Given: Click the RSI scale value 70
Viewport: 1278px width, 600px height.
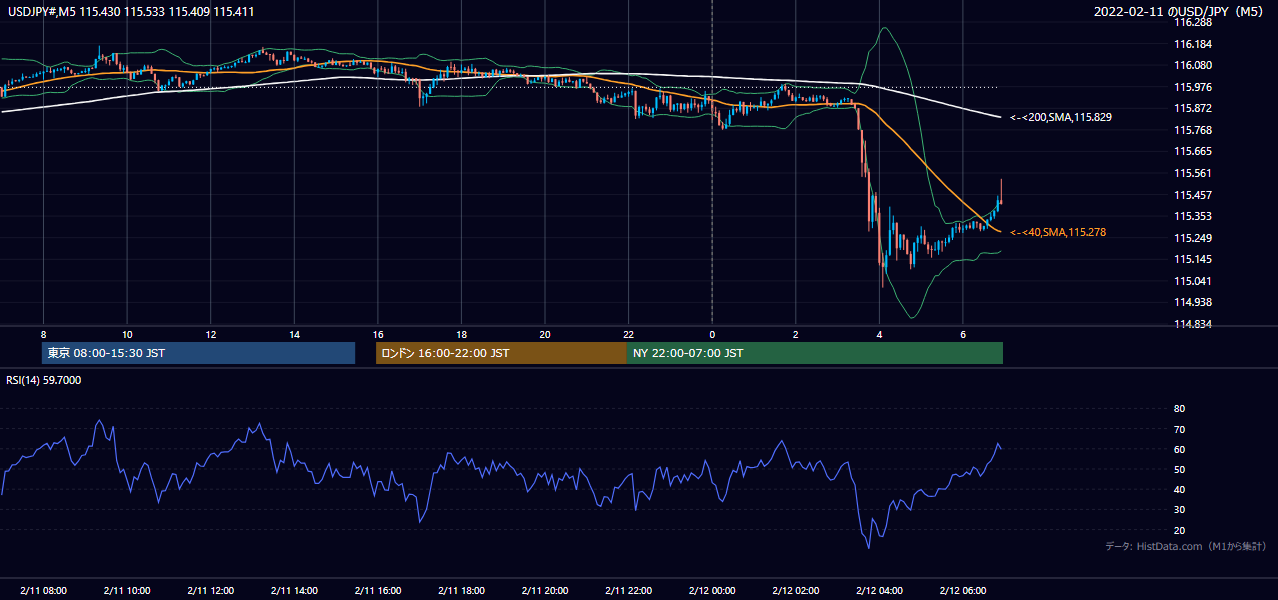Looking at the screenshot, I should (x=1179, y=429).
